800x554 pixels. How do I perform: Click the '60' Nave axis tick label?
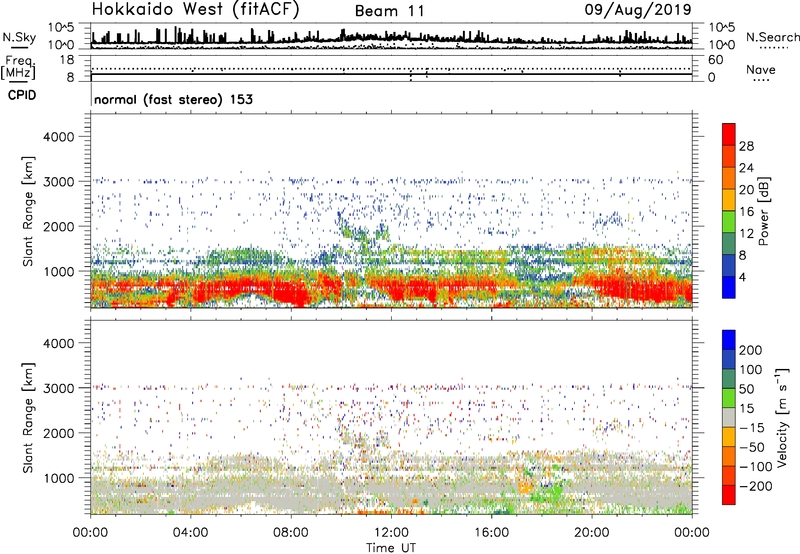715,60
